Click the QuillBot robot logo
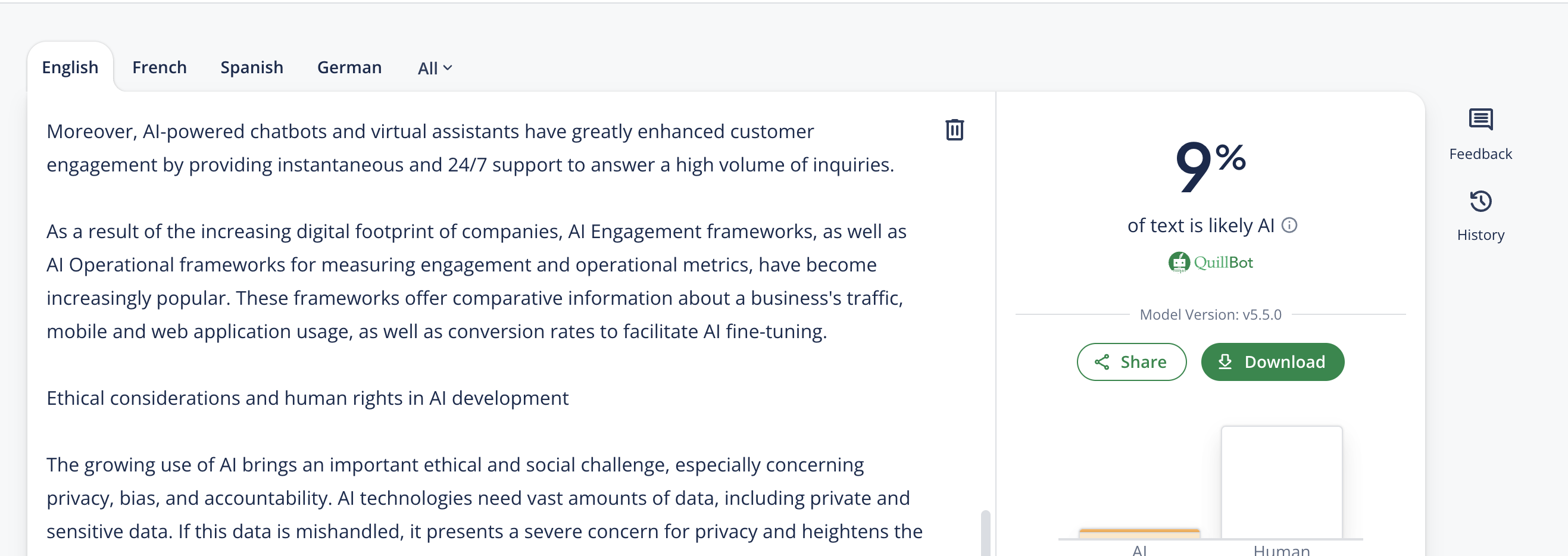 pos(1179,263)
